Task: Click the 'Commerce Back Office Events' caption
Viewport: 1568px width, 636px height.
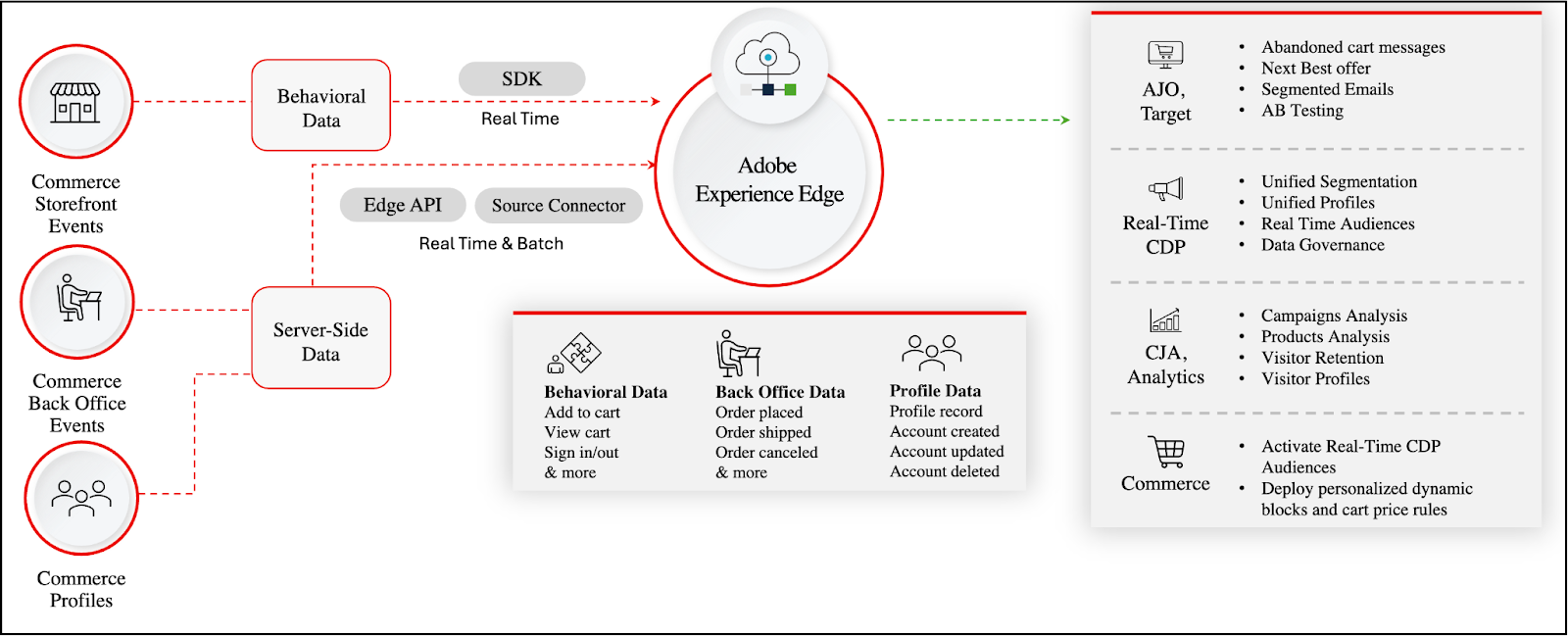Action: click(x=77, y=403)
